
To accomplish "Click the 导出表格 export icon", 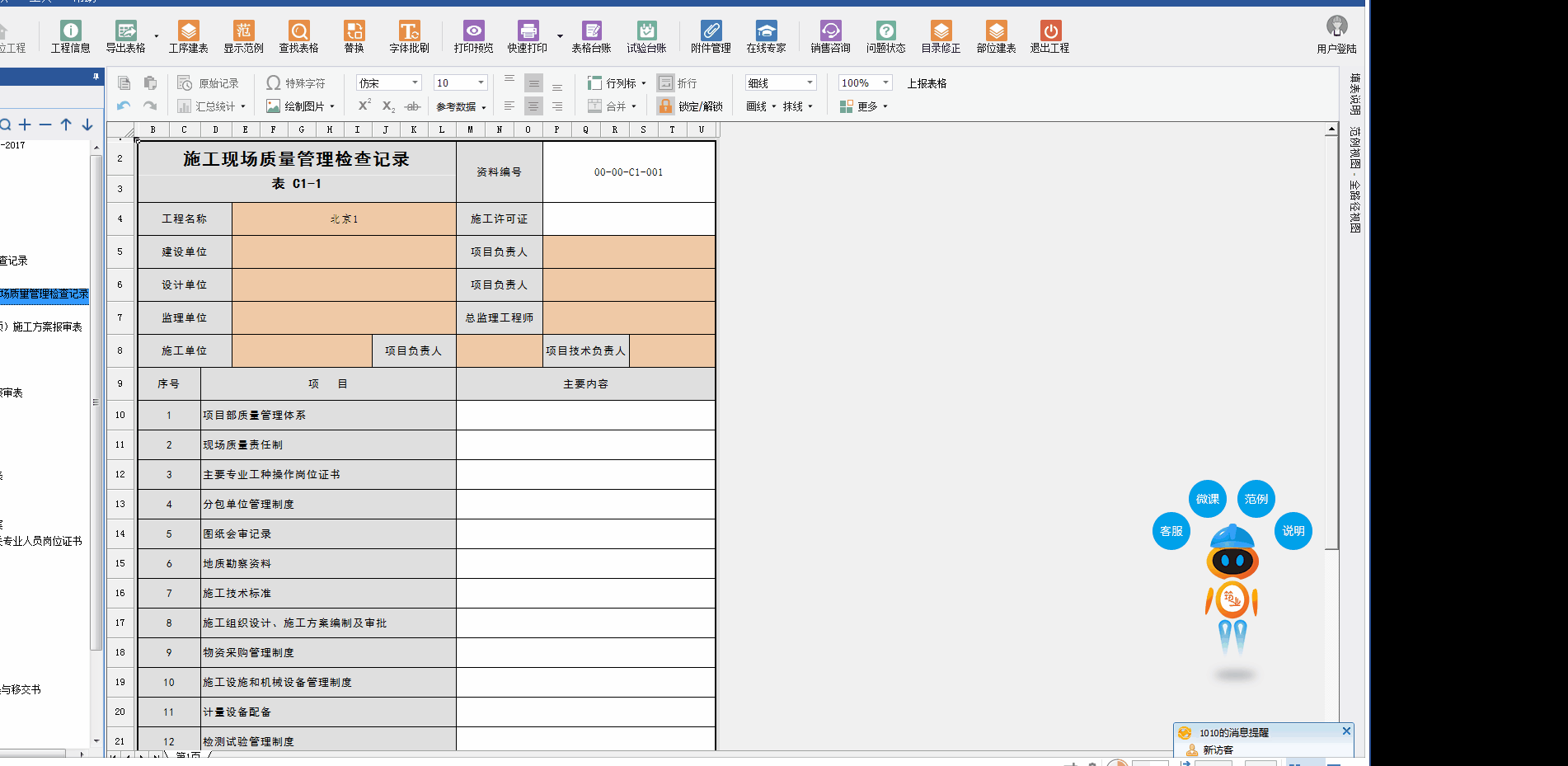I will click(125, 37).
